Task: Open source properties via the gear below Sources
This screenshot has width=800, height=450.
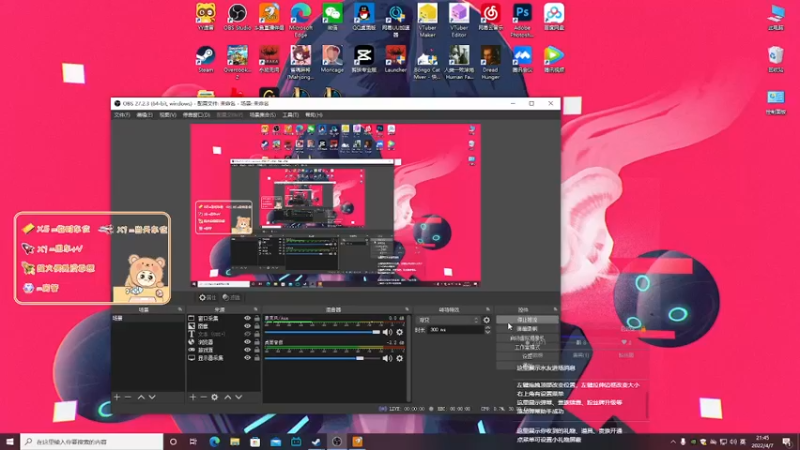Action: pos(215,397)
